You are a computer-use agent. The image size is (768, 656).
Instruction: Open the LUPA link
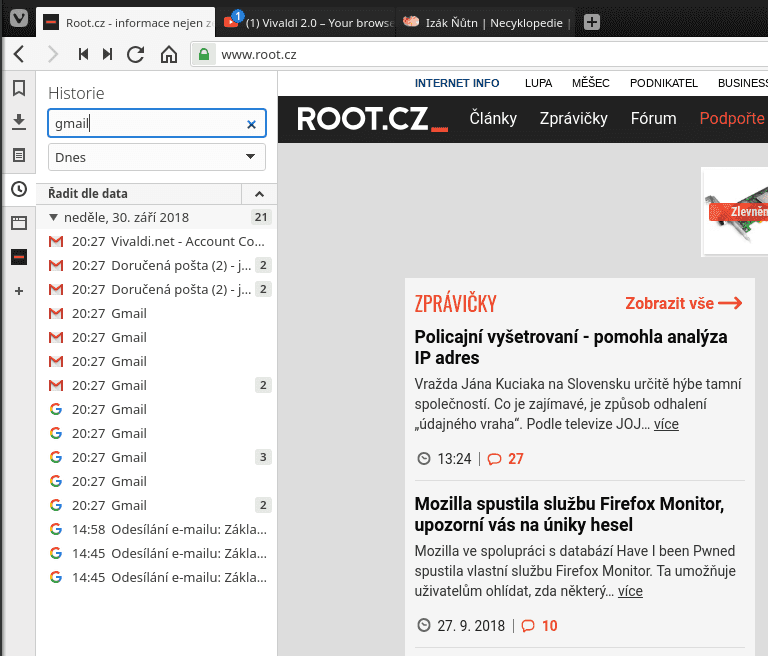point(538,83)
